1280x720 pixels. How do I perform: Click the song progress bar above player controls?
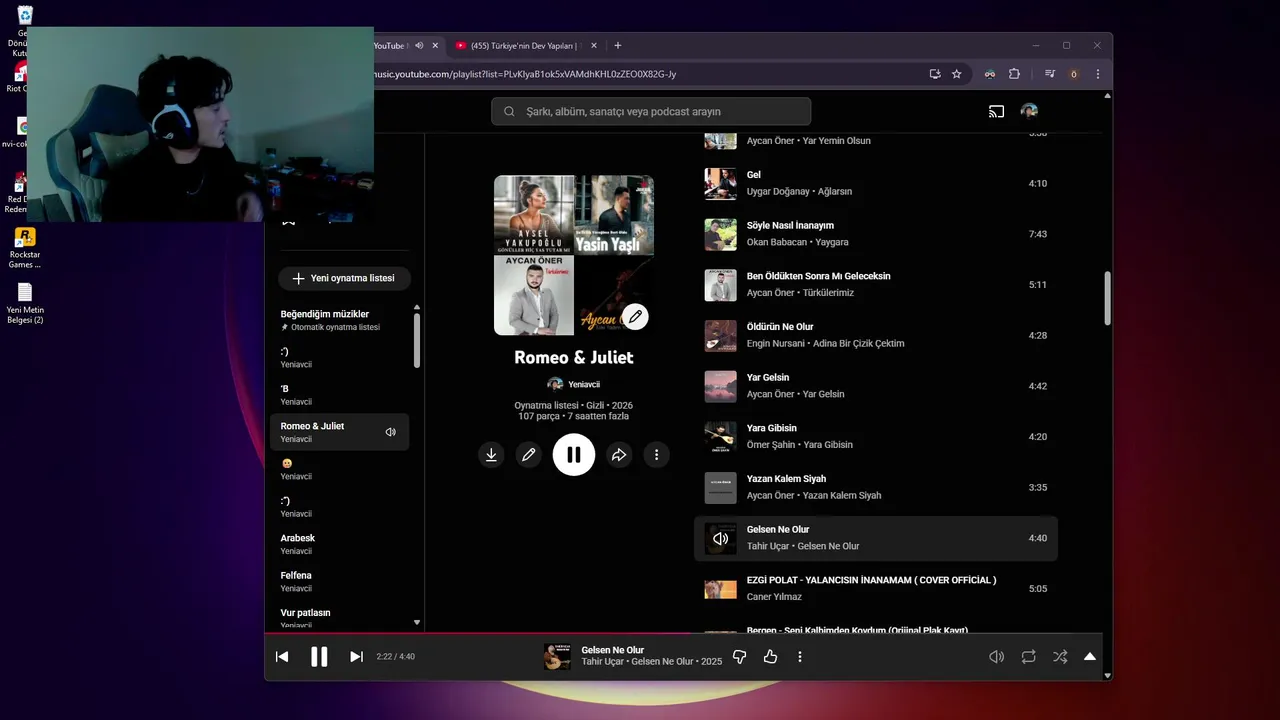683,633
